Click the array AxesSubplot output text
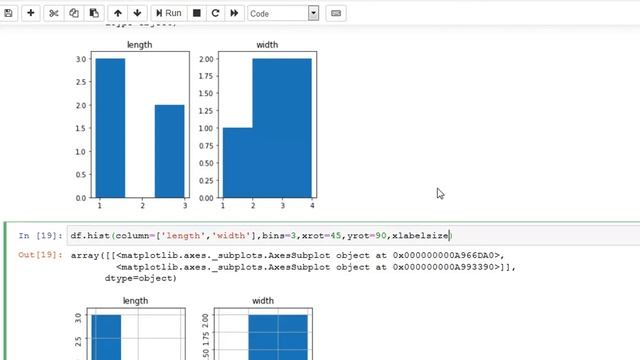The height and width of the screenshot is (360, 640). (293, 267)
